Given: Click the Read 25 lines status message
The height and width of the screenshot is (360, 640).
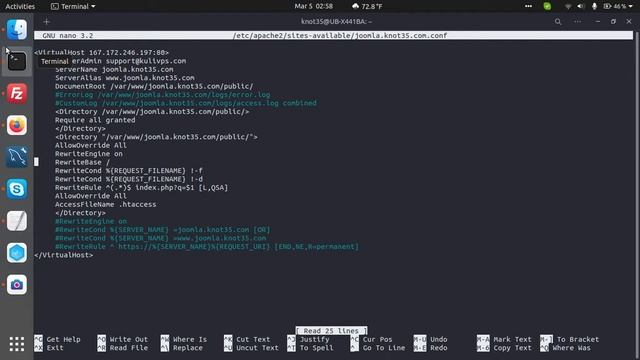Looking at the screenshot, I should (331, 331).
